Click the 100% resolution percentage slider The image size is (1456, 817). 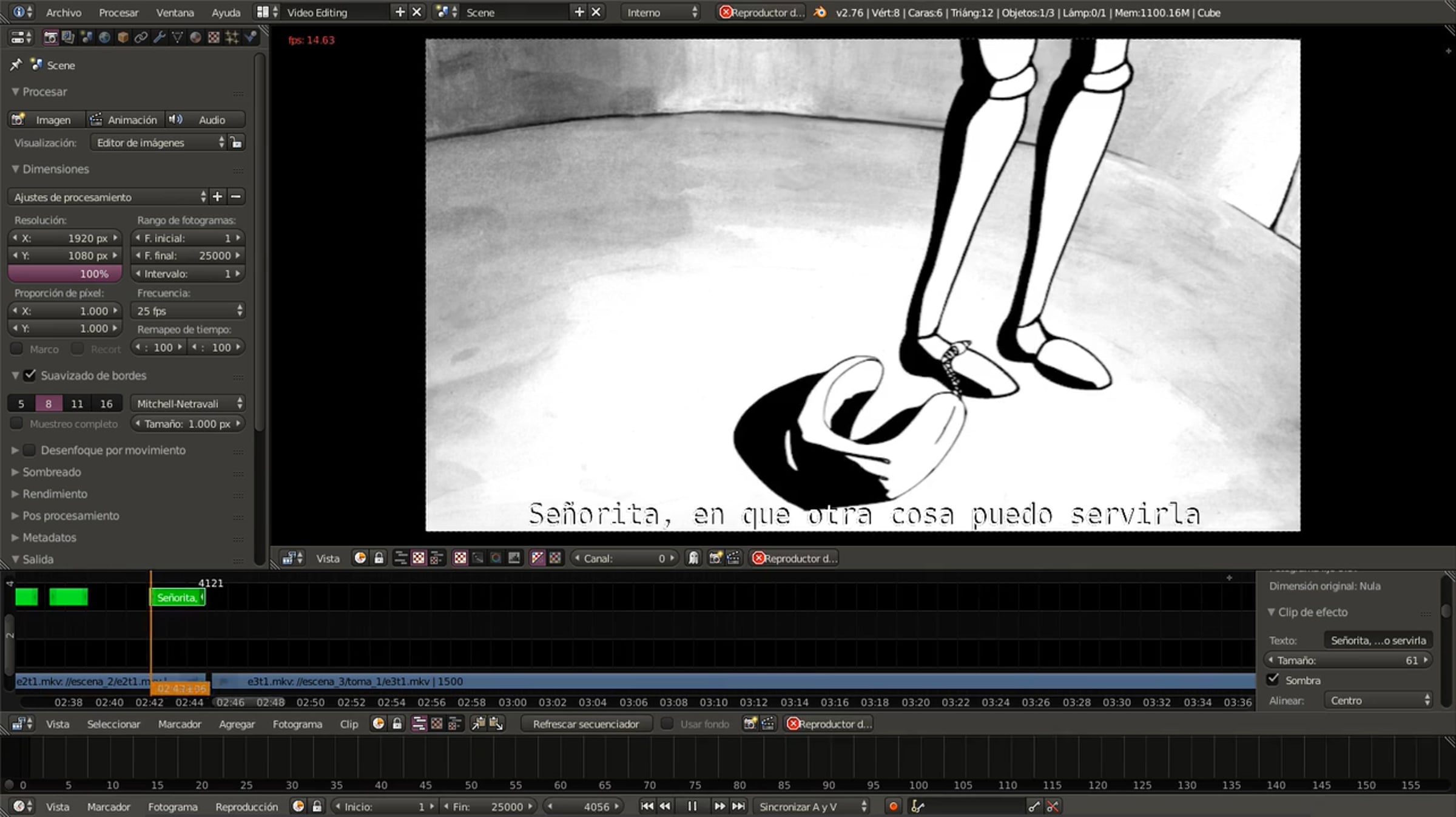(65, 274)
